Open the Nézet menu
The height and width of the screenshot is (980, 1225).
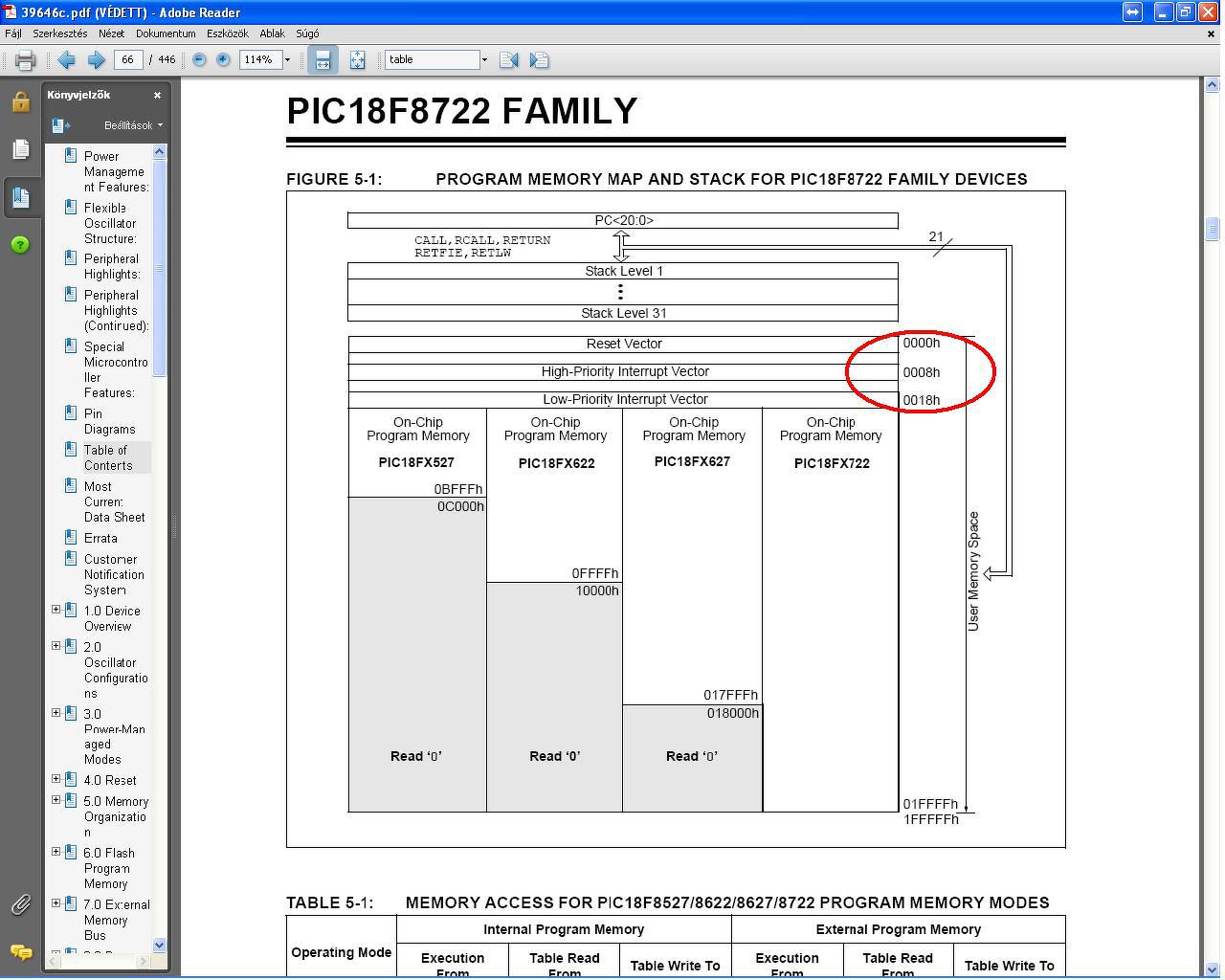point(111,33)
